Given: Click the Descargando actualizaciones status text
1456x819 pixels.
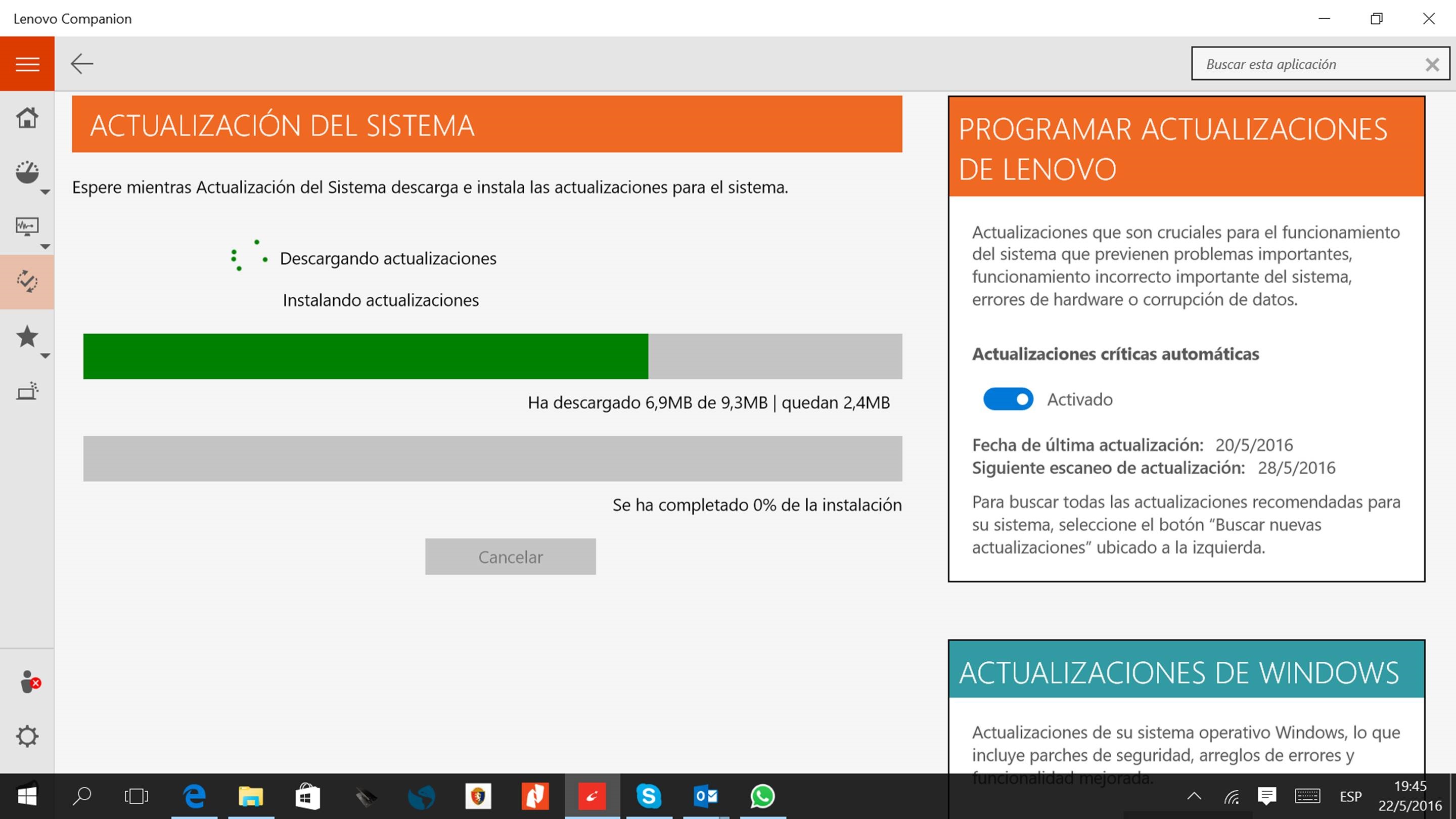Looking at the screenshot, I should point(388,258).
